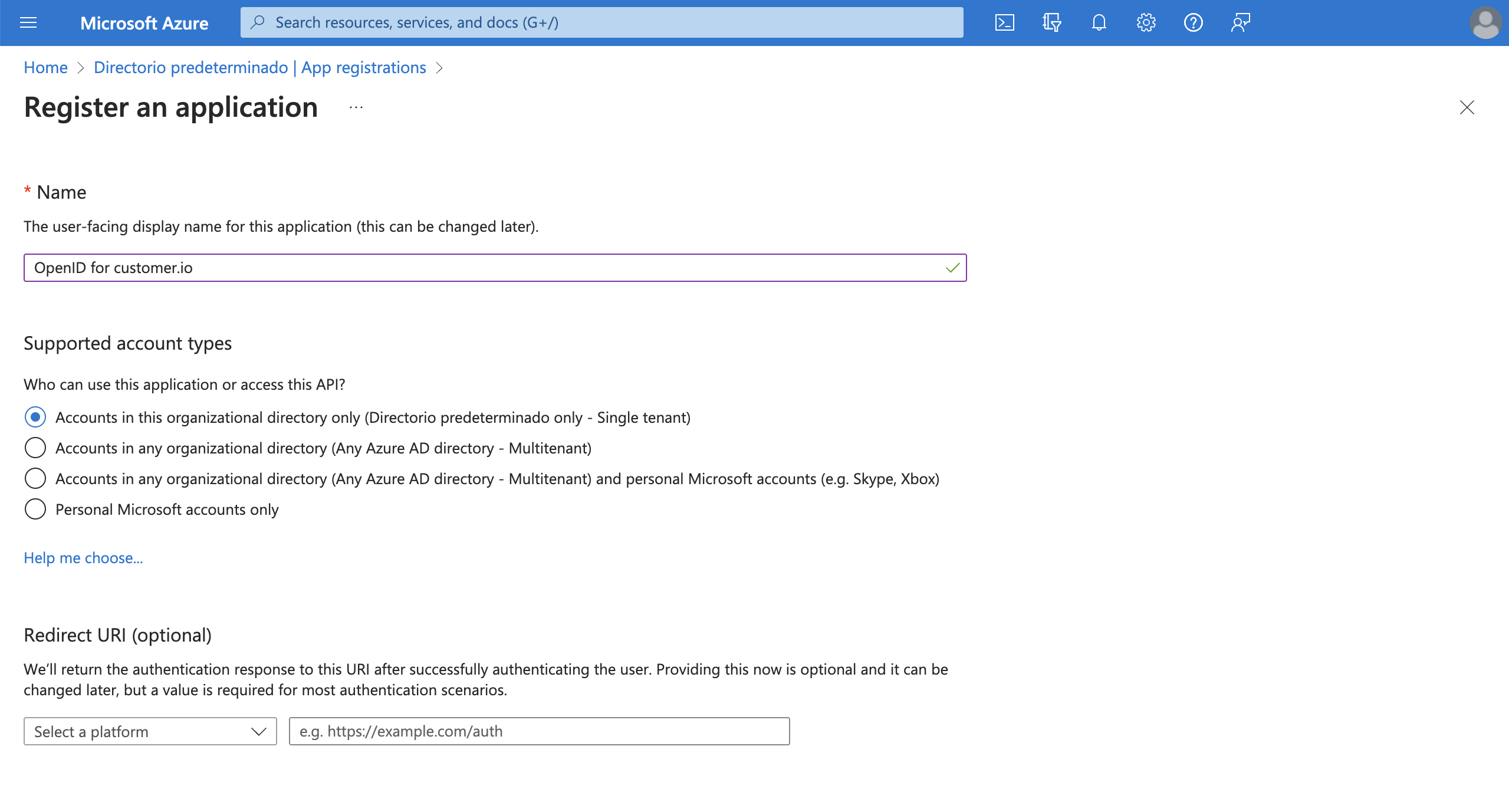Open the notifications bell
This screenshot has width=1509, height=812.
[1099, 23]
